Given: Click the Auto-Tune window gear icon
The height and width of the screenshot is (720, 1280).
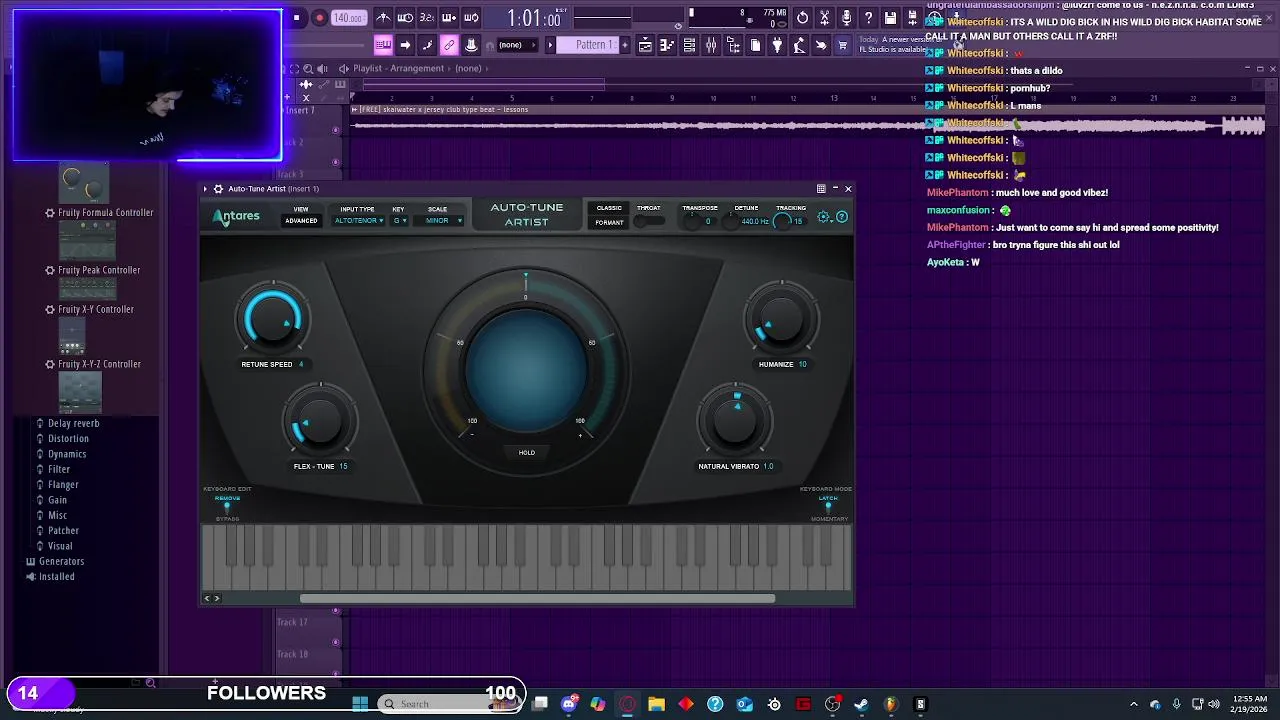Looking at the screenshot, I should 219,189.
